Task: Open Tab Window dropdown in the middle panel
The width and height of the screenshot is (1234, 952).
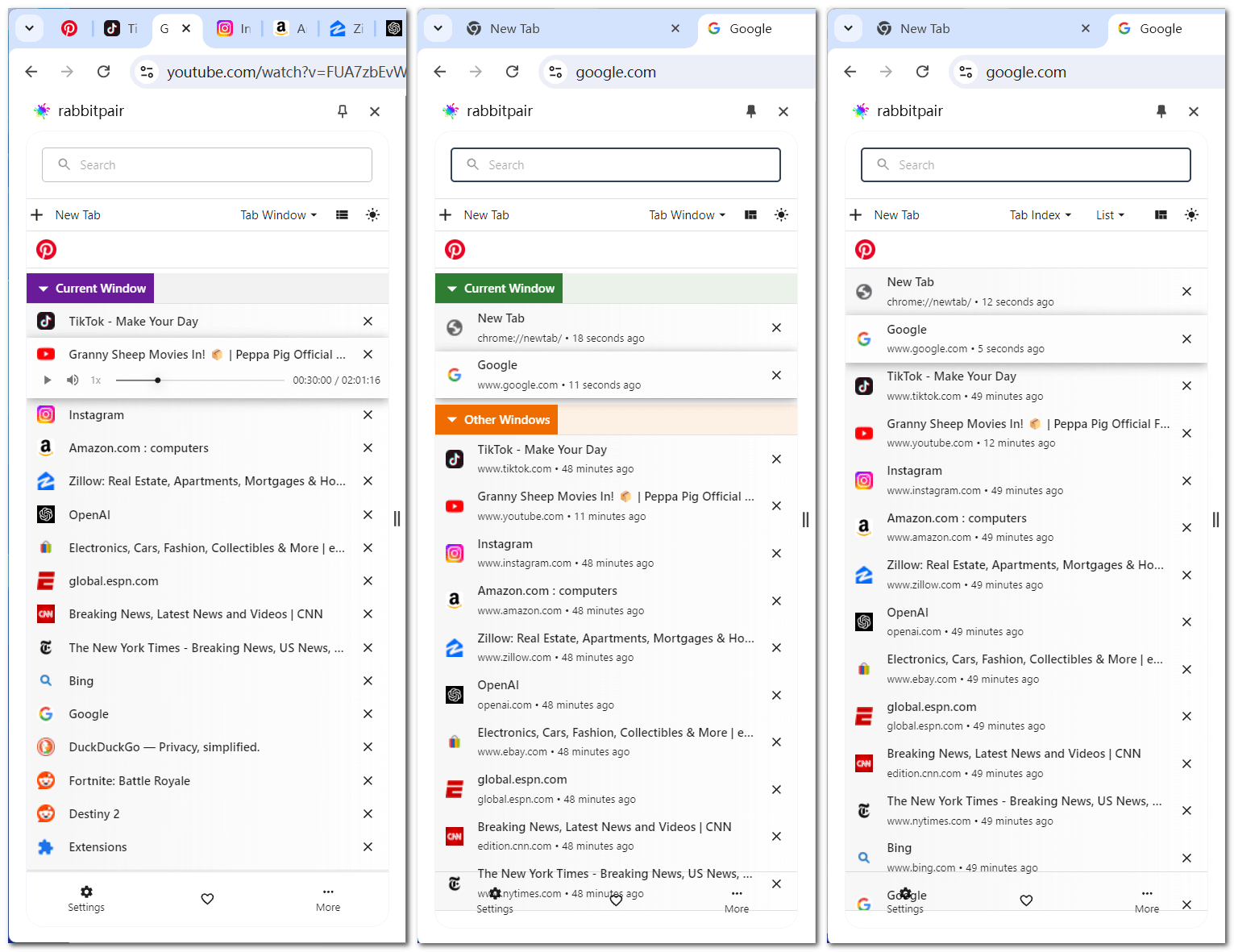Action: [688, 214]
